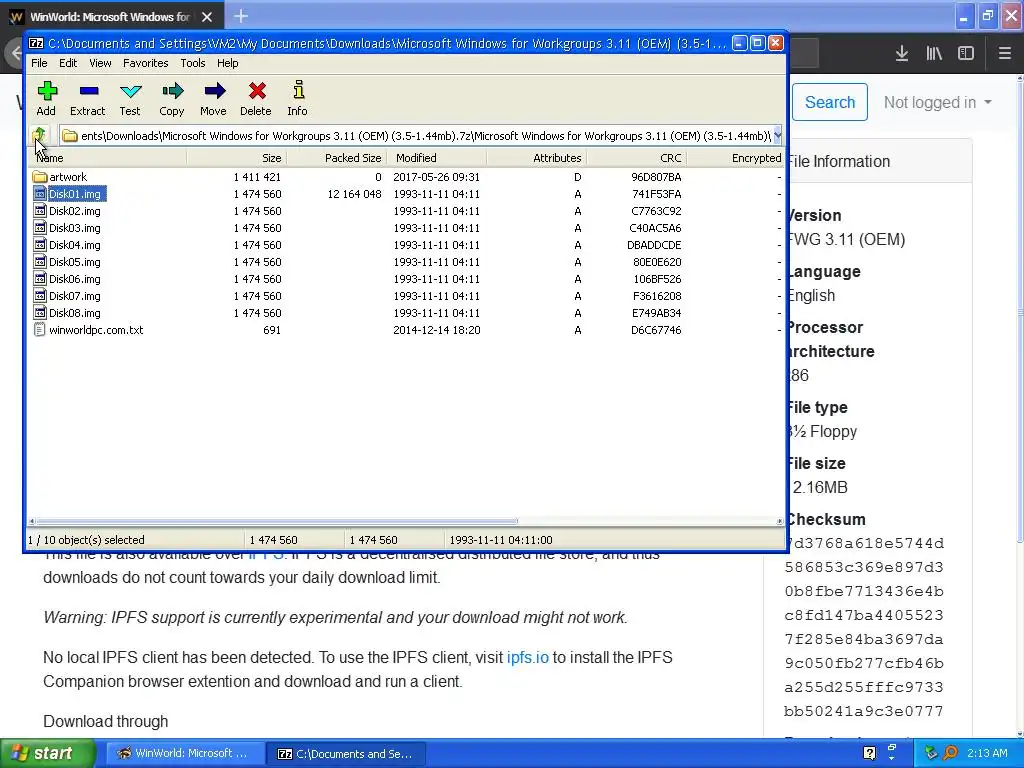Open Firefox downloads arrow icon
The height and width of the screenshot is (768, 1024).
(x=902, y=53)
